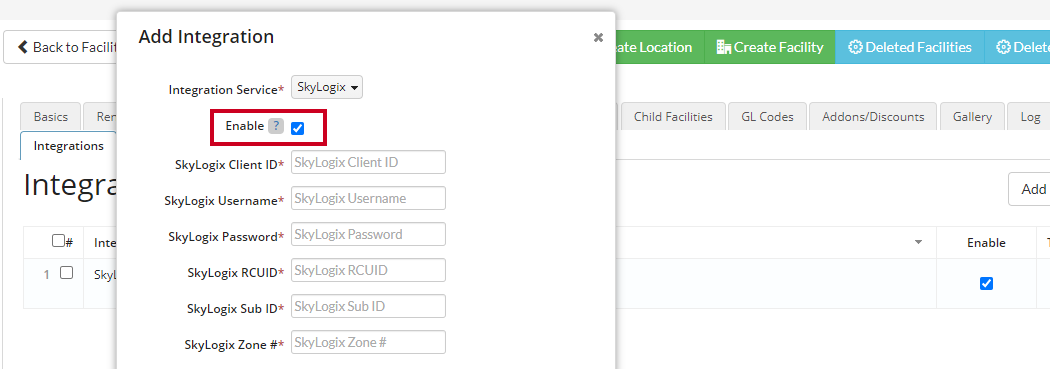The image size is (1050, 369).
Task: Click the Enable help question mark icon
Action: [276, 126]
